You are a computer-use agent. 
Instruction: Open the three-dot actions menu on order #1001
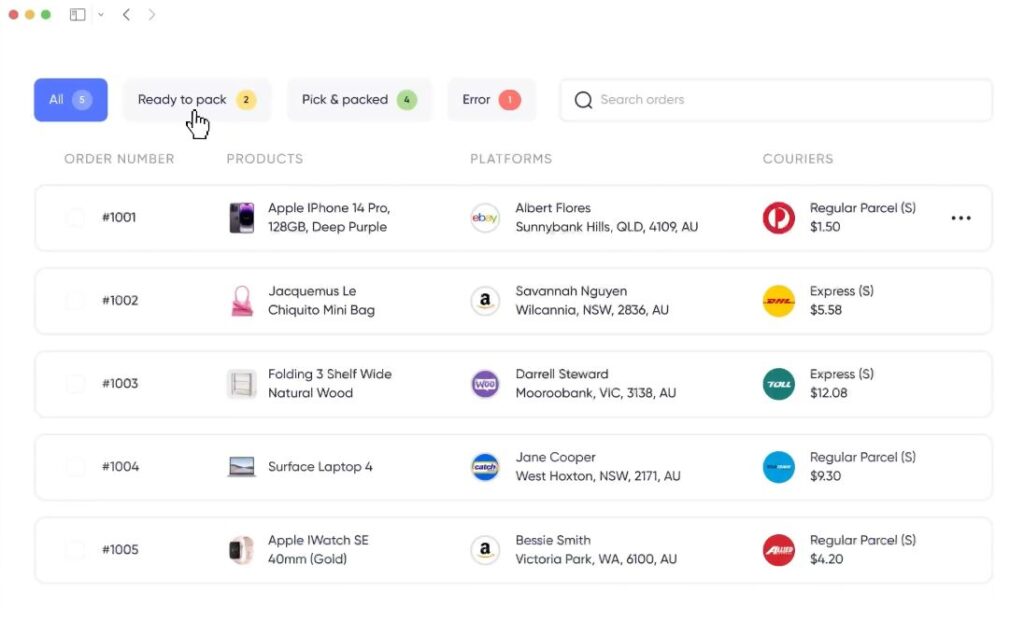pyautogui.click(x=961, y=218)
